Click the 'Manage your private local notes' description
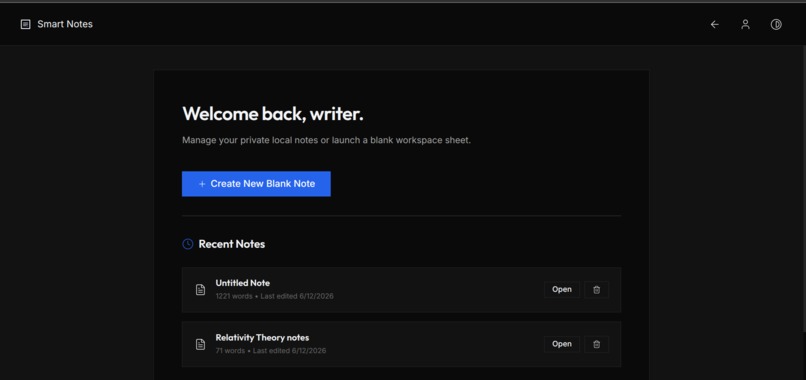 click(x=326, y=140)
